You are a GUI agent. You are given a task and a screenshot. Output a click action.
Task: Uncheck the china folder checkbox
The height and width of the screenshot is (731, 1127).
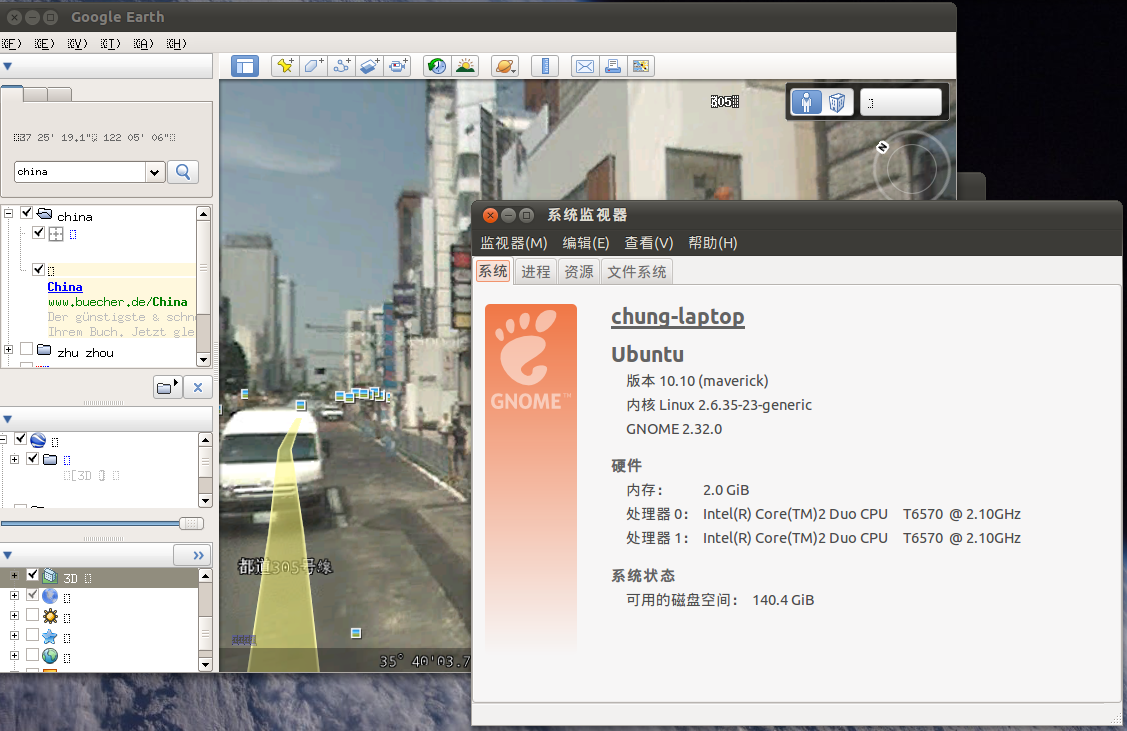pos(27,213)
